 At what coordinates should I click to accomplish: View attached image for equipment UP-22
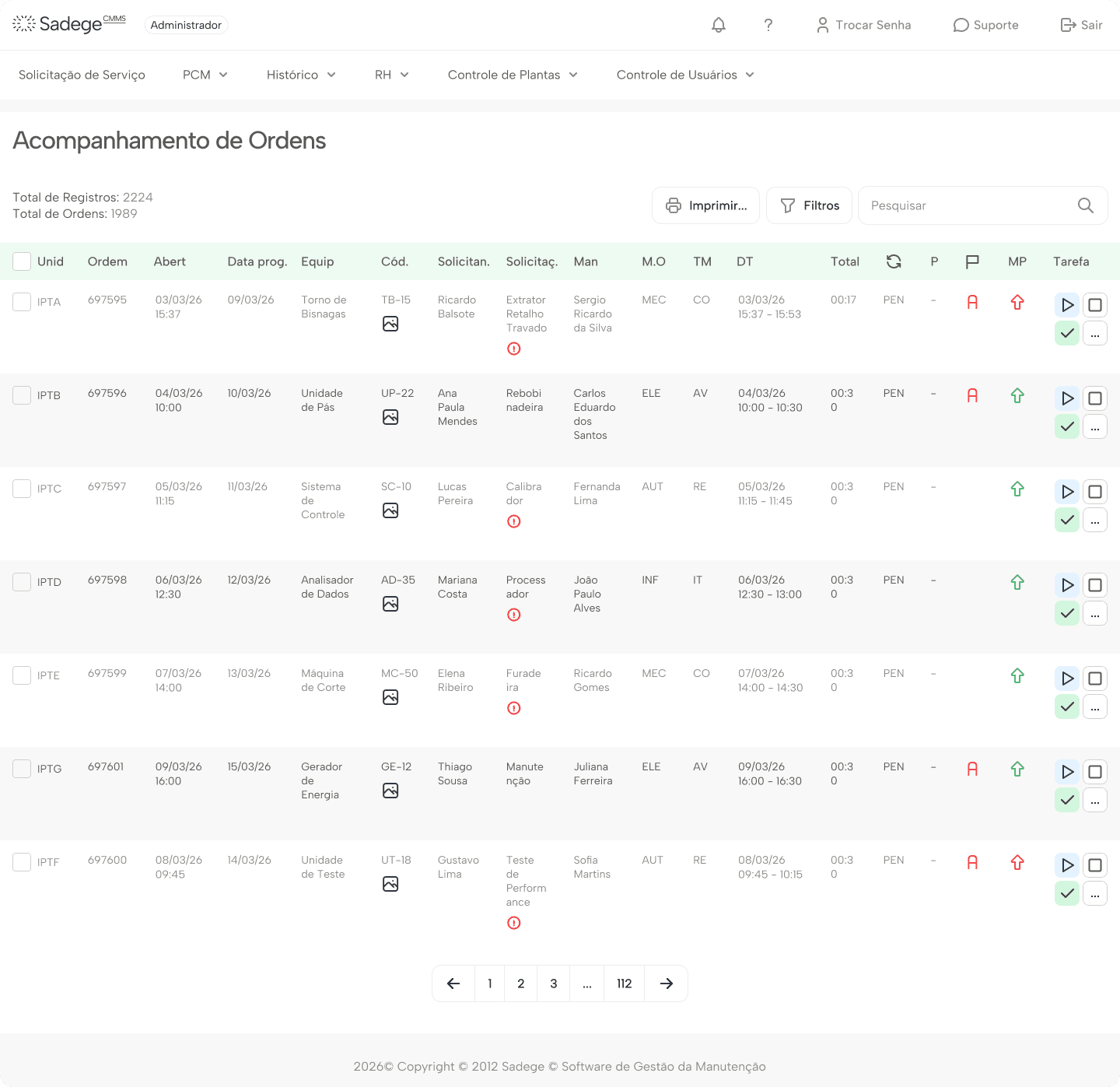[390, 416]
